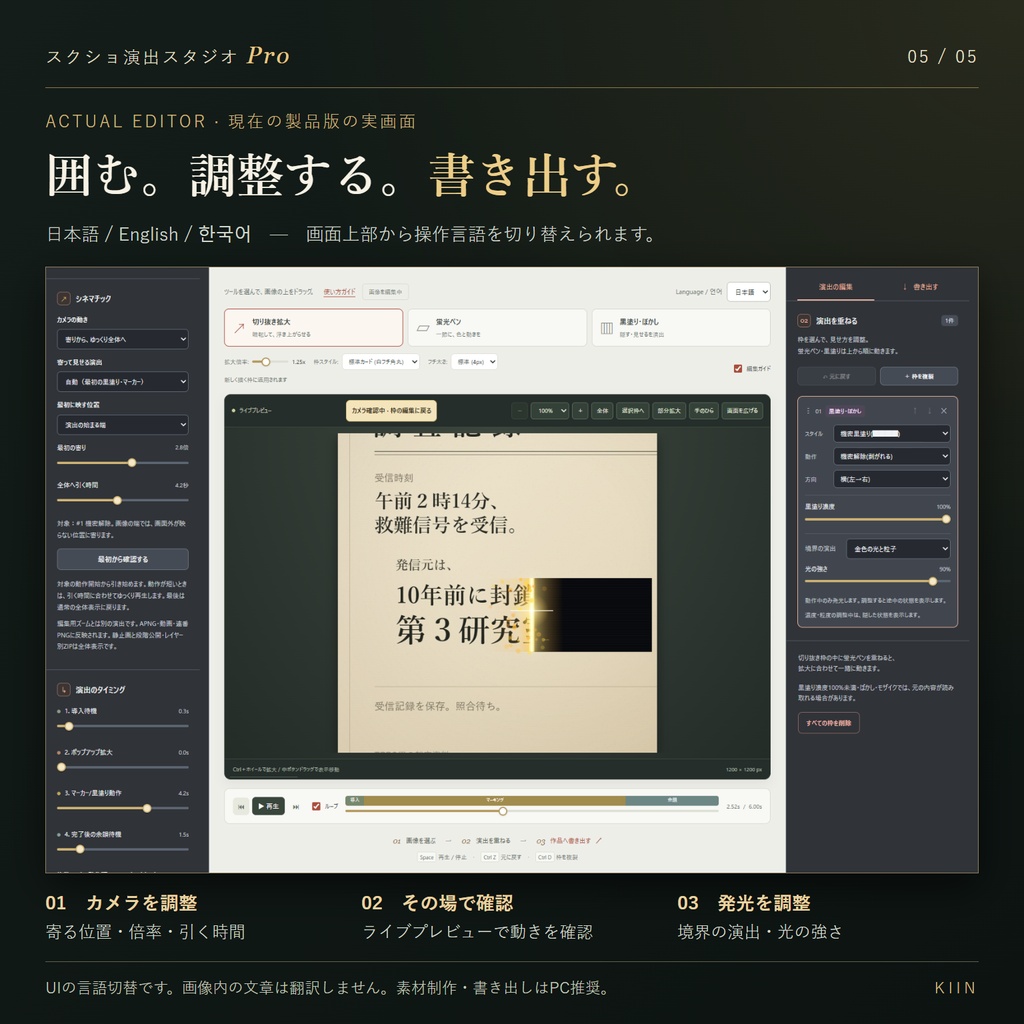Go to step 01 画像を選ぶ
This screenshot has height=1024, width=1024.
415,840
